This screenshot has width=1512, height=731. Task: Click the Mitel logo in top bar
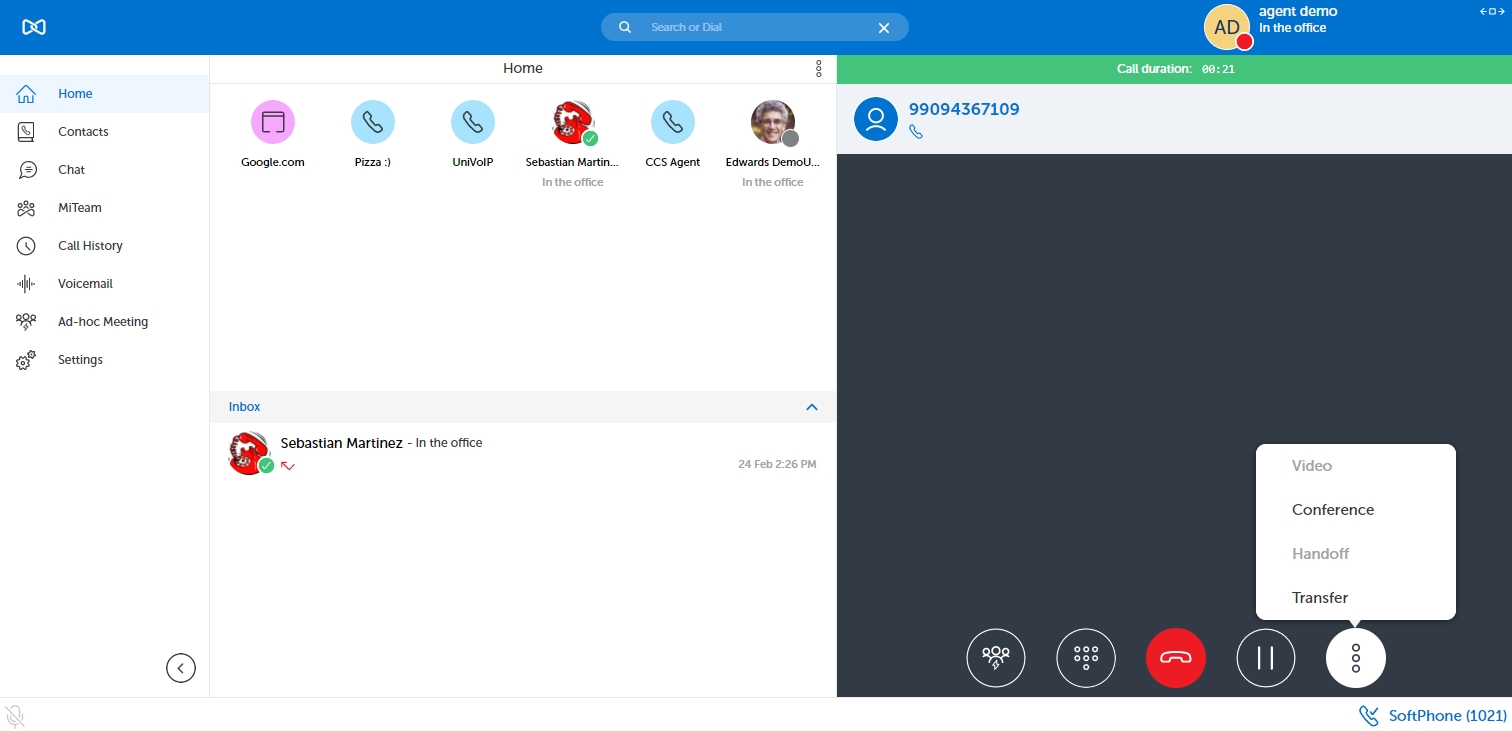pos(34,27)
